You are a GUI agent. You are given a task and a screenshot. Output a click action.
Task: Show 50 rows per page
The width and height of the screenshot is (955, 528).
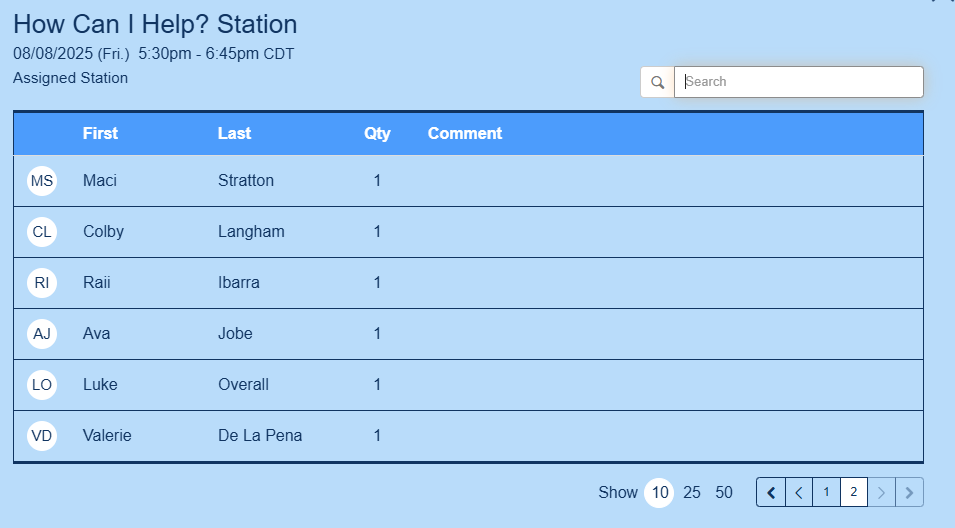click(x=724, y=492)
